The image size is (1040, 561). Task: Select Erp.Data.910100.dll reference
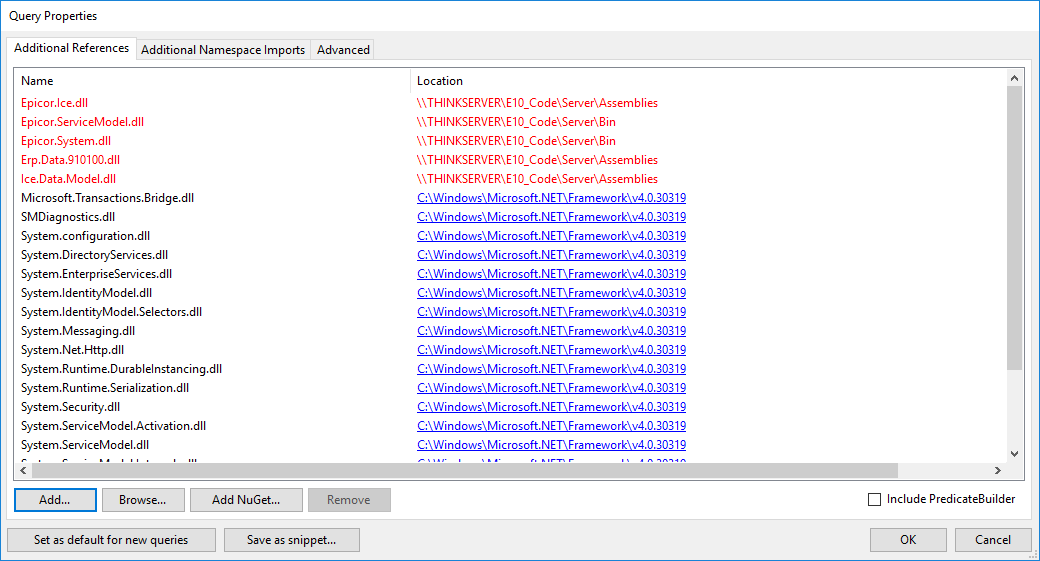coord(70,160)
